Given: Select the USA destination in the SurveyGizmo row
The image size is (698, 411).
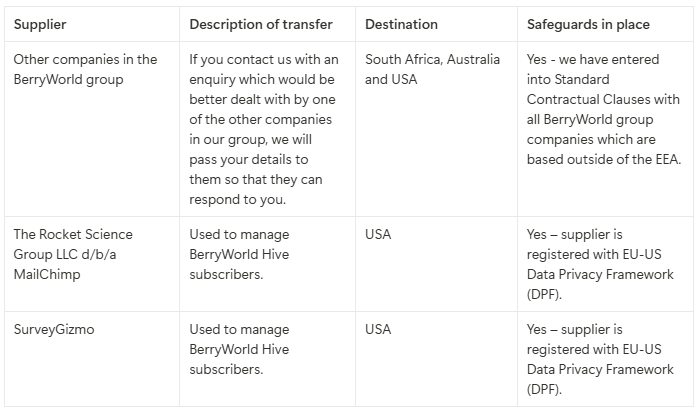Looking at the screenshot, I should [378, 329].
